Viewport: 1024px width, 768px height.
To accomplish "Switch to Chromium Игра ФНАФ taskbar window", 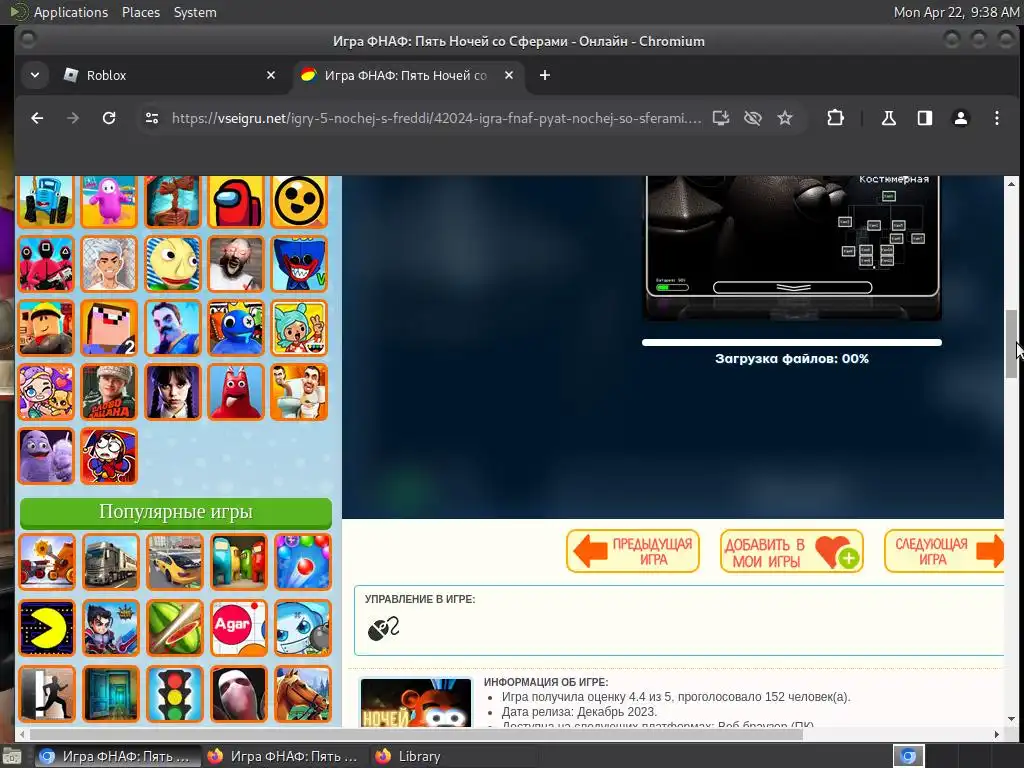I will [117, 756].
